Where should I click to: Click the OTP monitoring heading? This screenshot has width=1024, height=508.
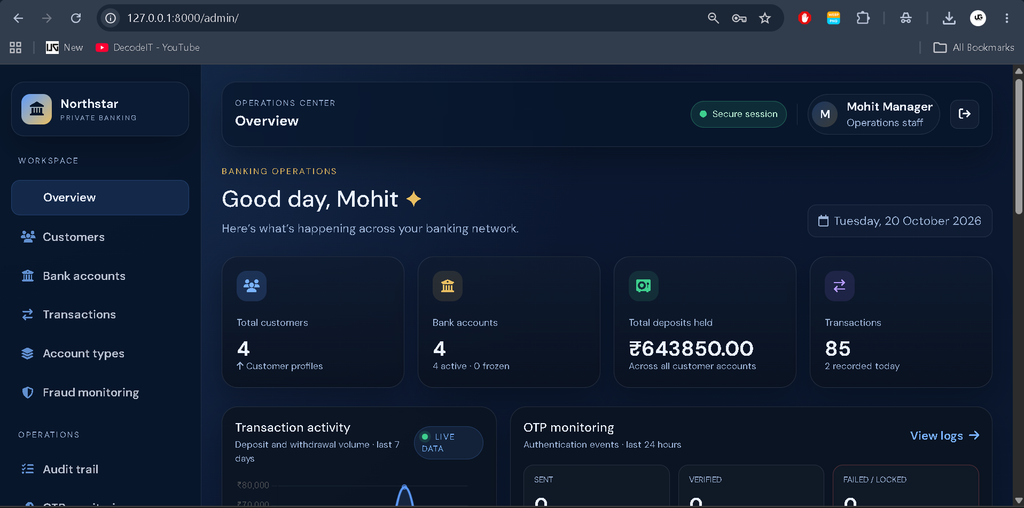(569, 428)
